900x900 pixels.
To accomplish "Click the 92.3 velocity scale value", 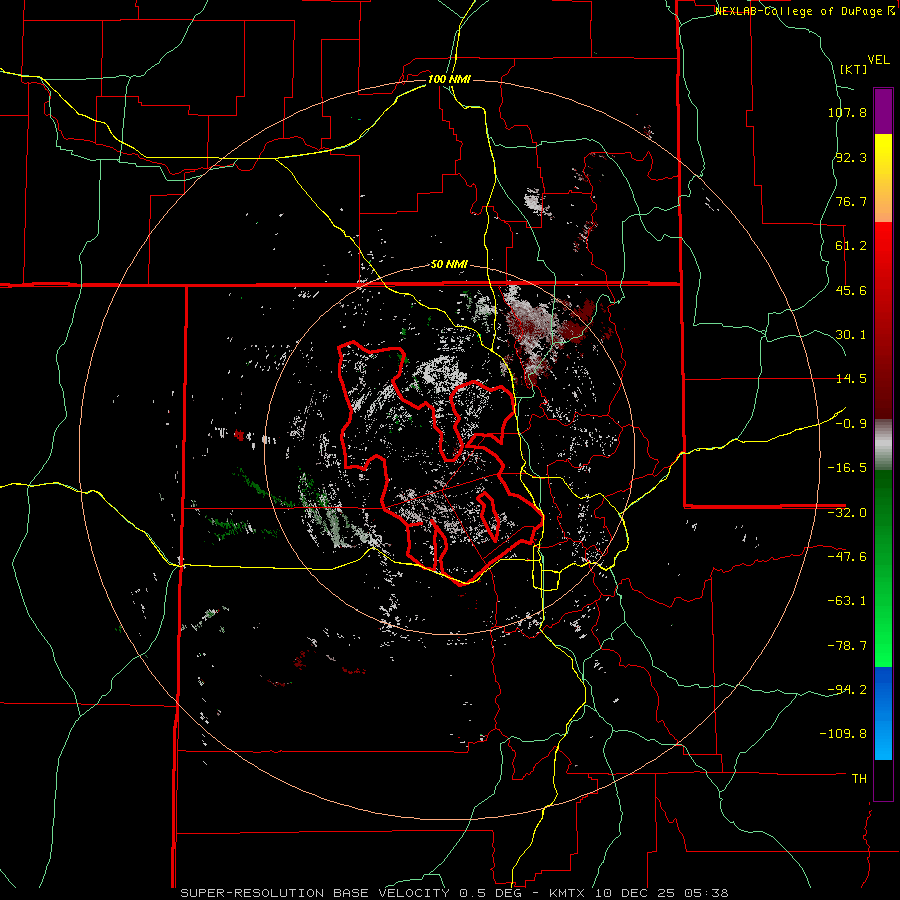I will coord(851,157).
